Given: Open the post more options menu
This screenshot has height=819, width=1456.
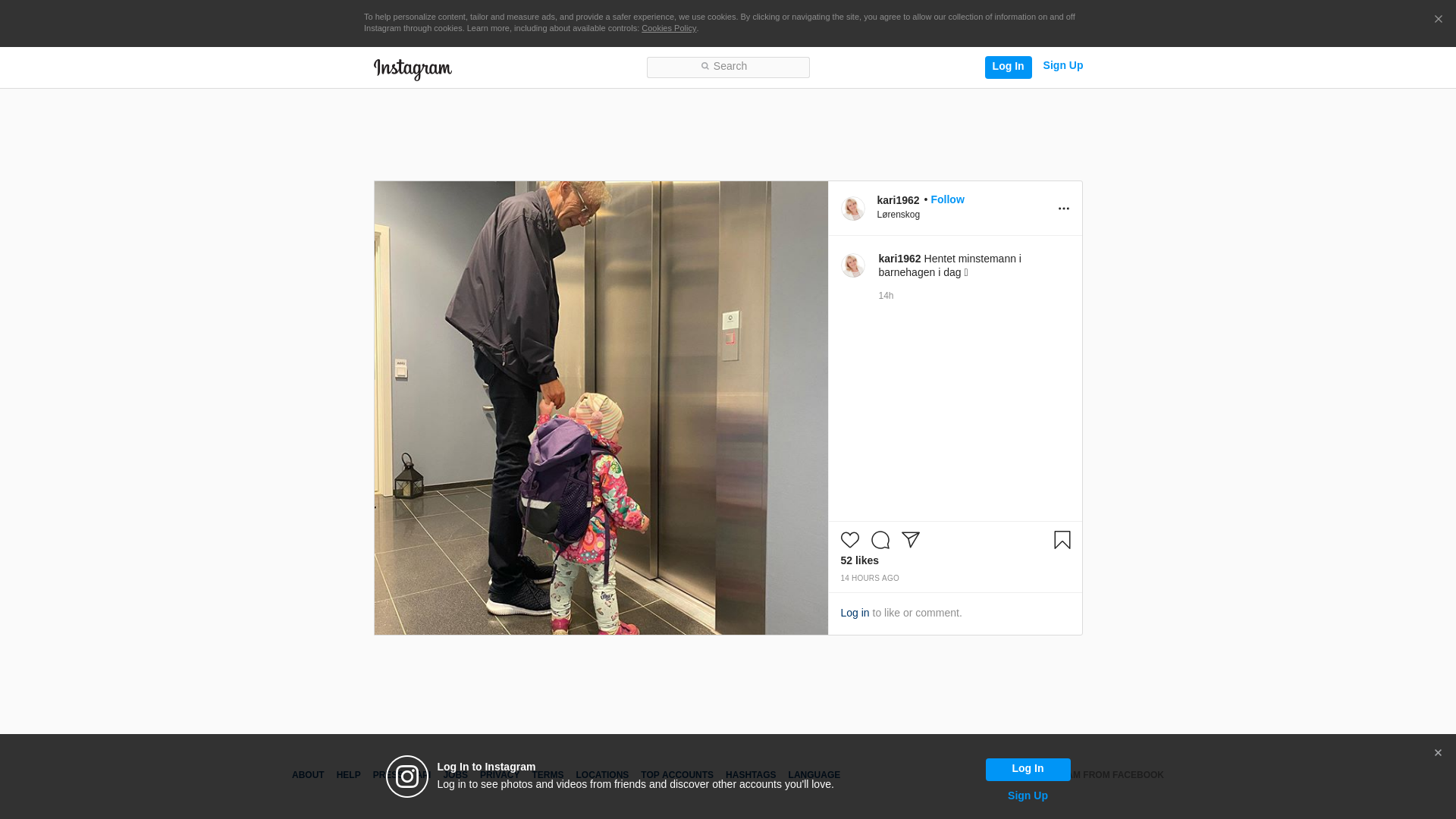Looking at the screenshot, I should (x=1063, y=209).
